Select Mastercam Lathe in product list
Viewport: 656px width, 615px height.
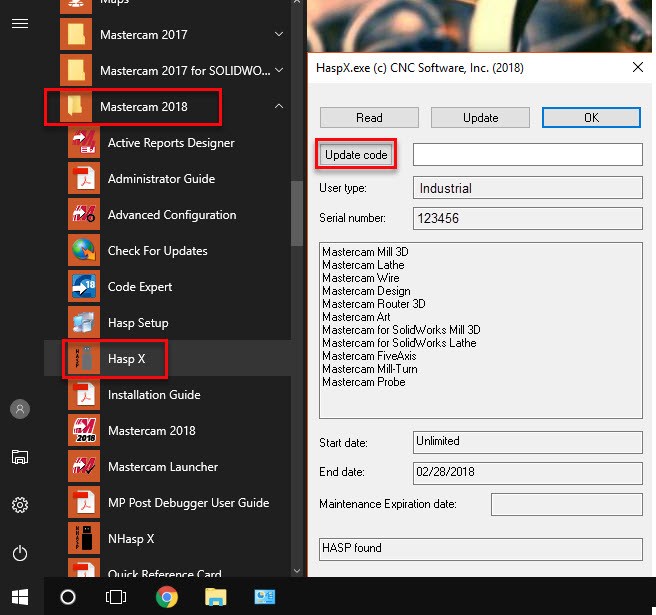(363, 265)
